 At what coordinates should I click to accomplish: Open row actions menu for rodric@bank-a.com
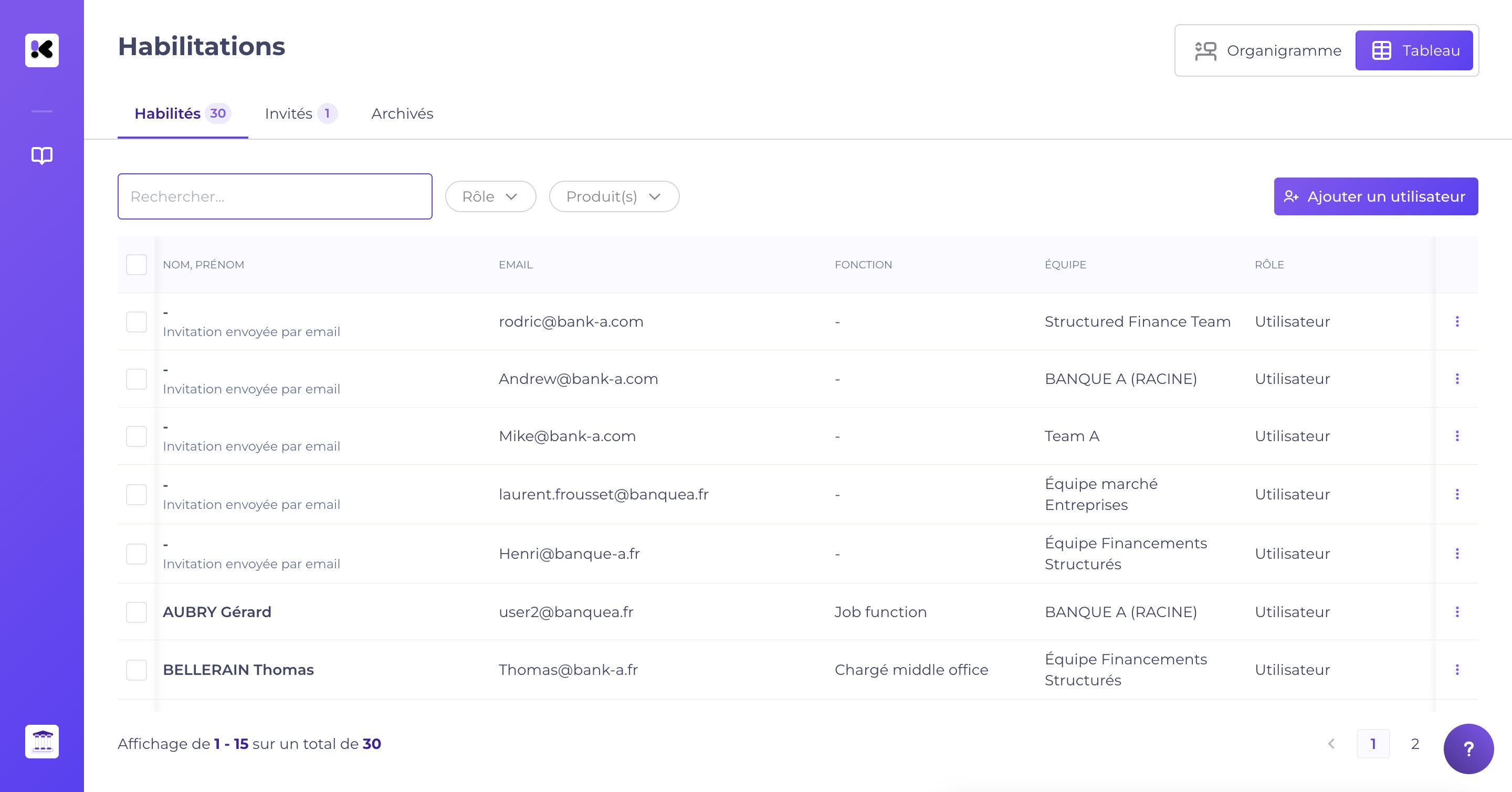pyautogui.click(x=1457, y=321)
